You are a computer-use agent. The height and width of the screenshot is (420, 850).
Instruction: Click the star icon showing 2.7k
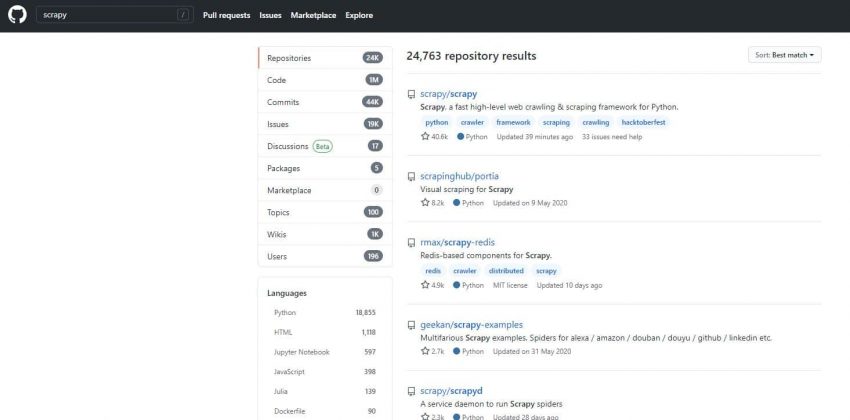coord(425,351)
